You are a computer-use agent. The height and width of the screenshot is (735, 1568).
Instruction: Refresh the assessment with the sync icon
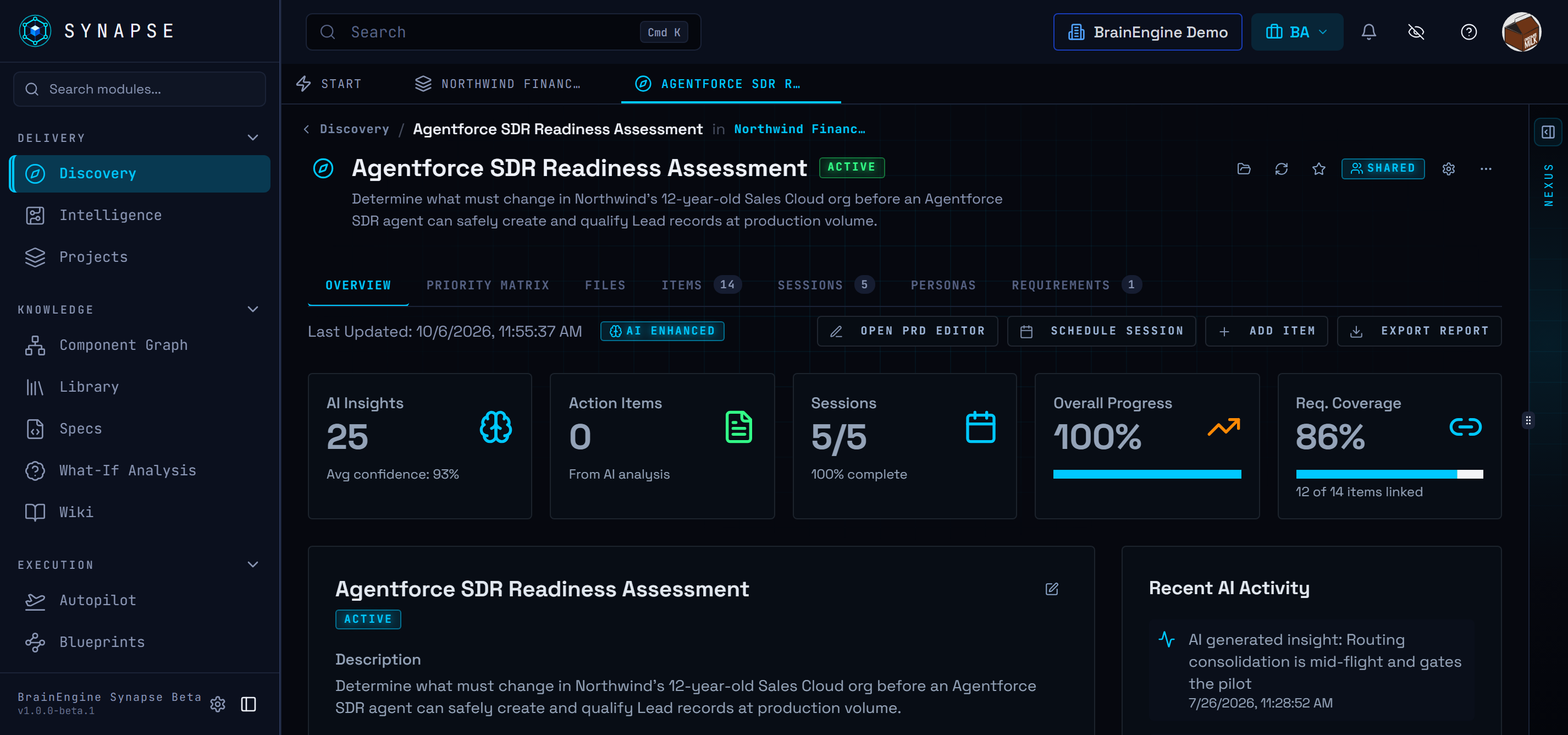(1282, 169)
